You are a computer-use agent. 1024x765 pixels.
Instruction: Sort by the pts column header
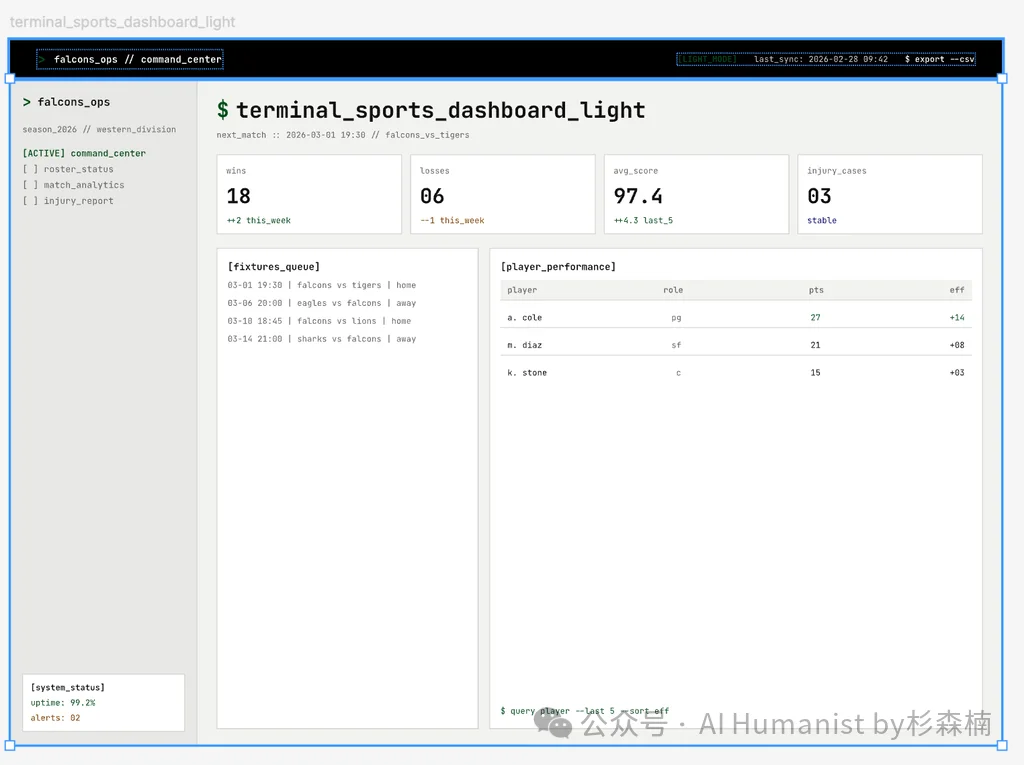[816, 290]
